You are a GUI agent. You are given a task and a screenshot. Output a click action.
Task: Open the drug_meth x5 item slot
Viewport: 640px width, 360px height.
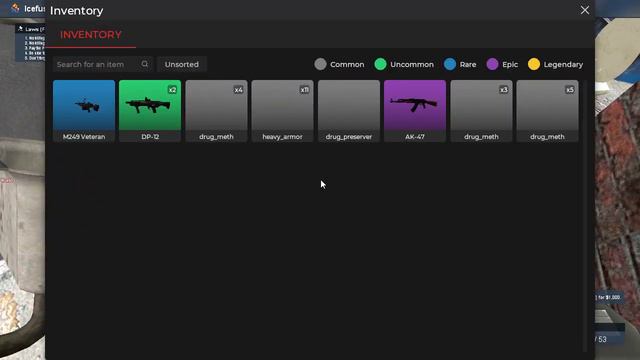click(547, 111)
